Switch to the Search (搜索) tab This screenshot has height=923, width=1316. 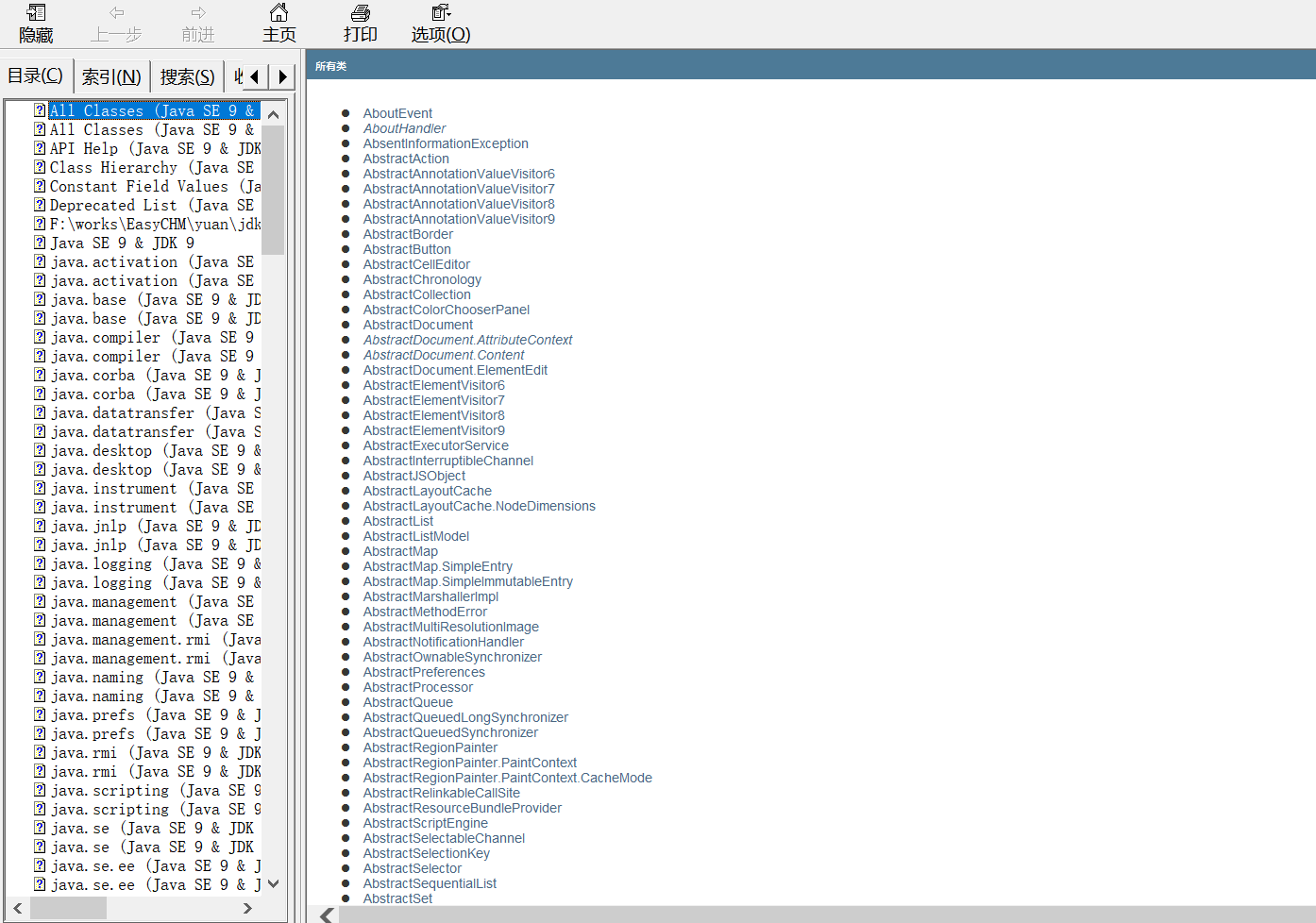click(x=187, y=76)
